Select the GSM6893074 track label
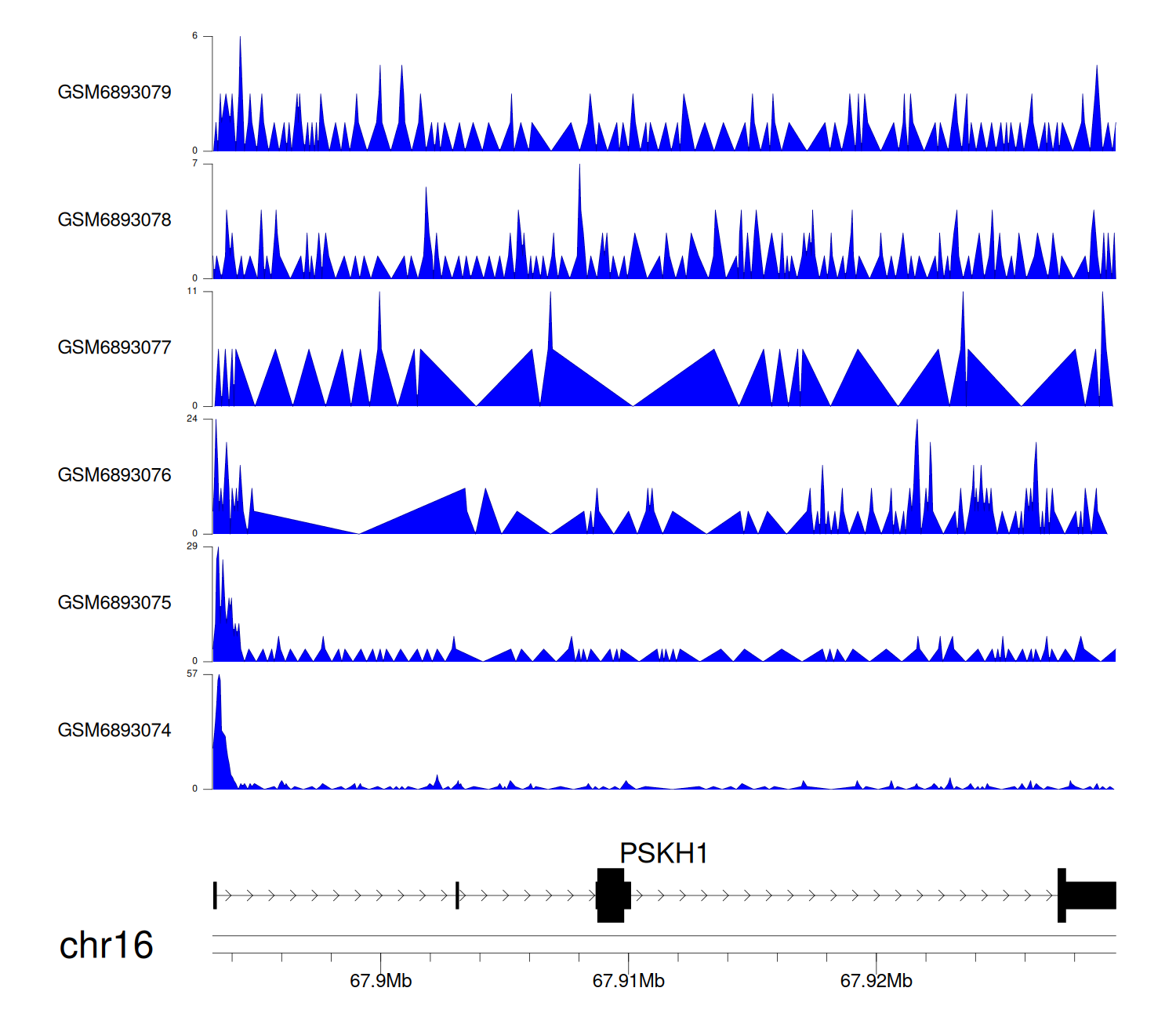Viewport: 1176px width, 1035px height. (114, 731)
